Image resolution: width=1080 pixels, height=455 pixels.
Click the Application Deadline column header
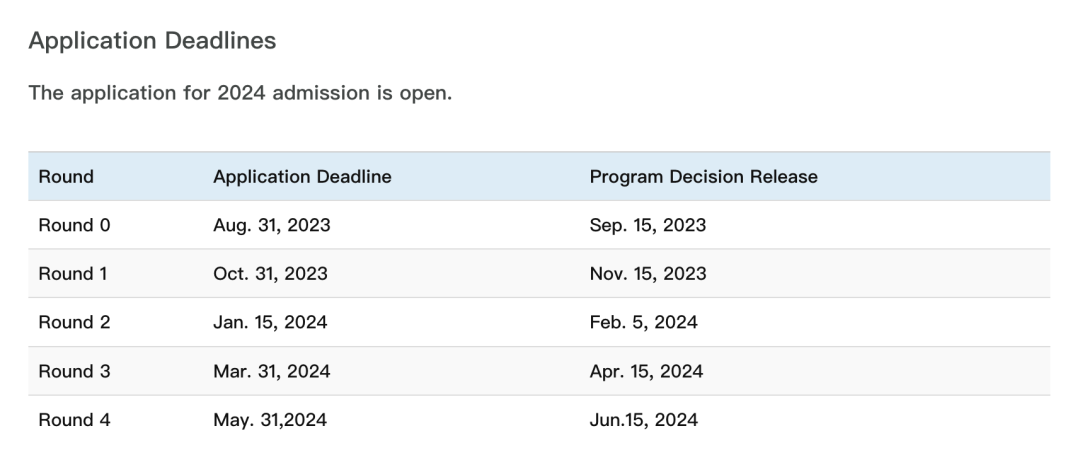coord(302,177)
